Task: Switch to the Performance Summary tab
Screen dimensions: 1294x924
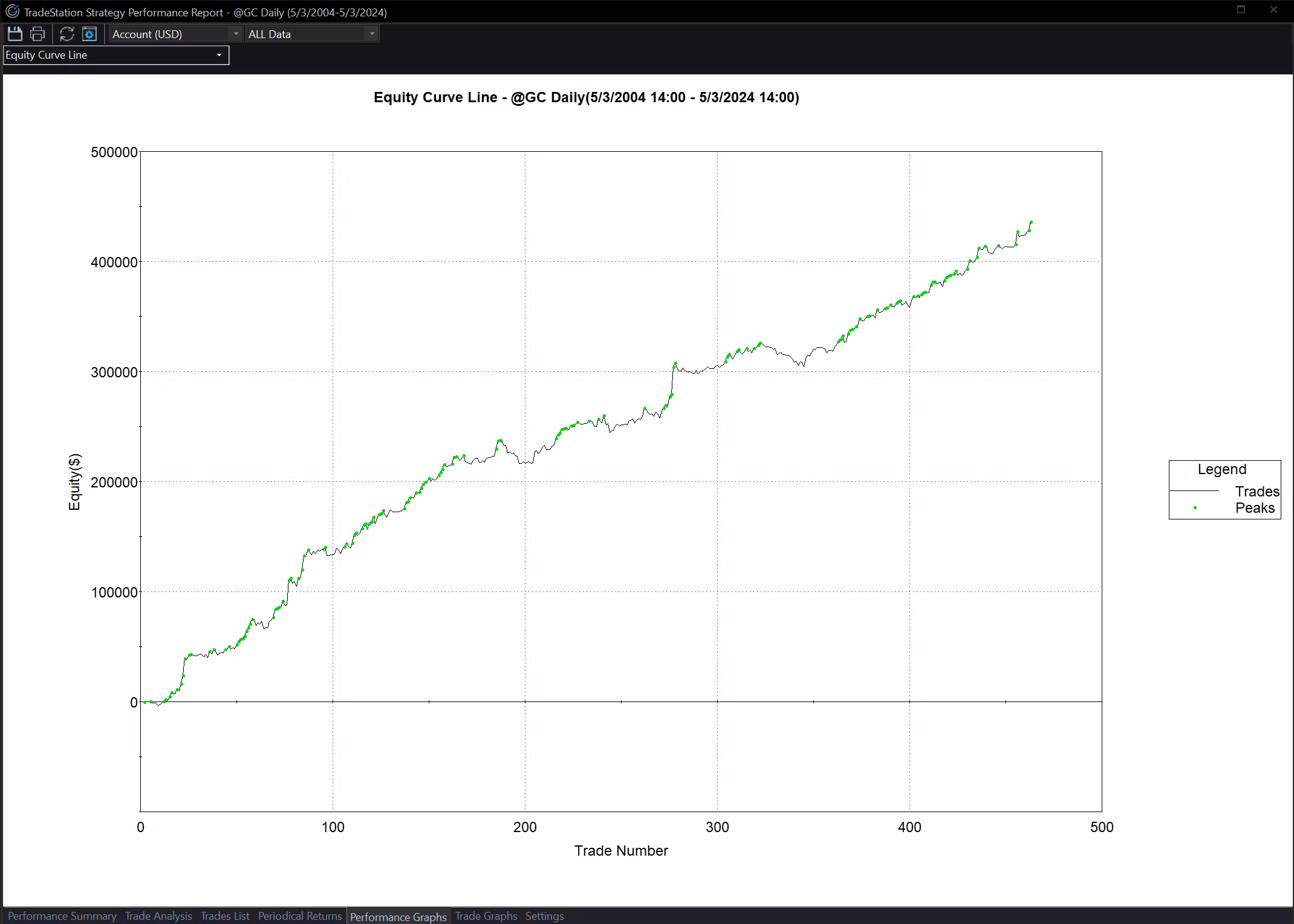Action: pyautogui.click(x=62, y=916)
